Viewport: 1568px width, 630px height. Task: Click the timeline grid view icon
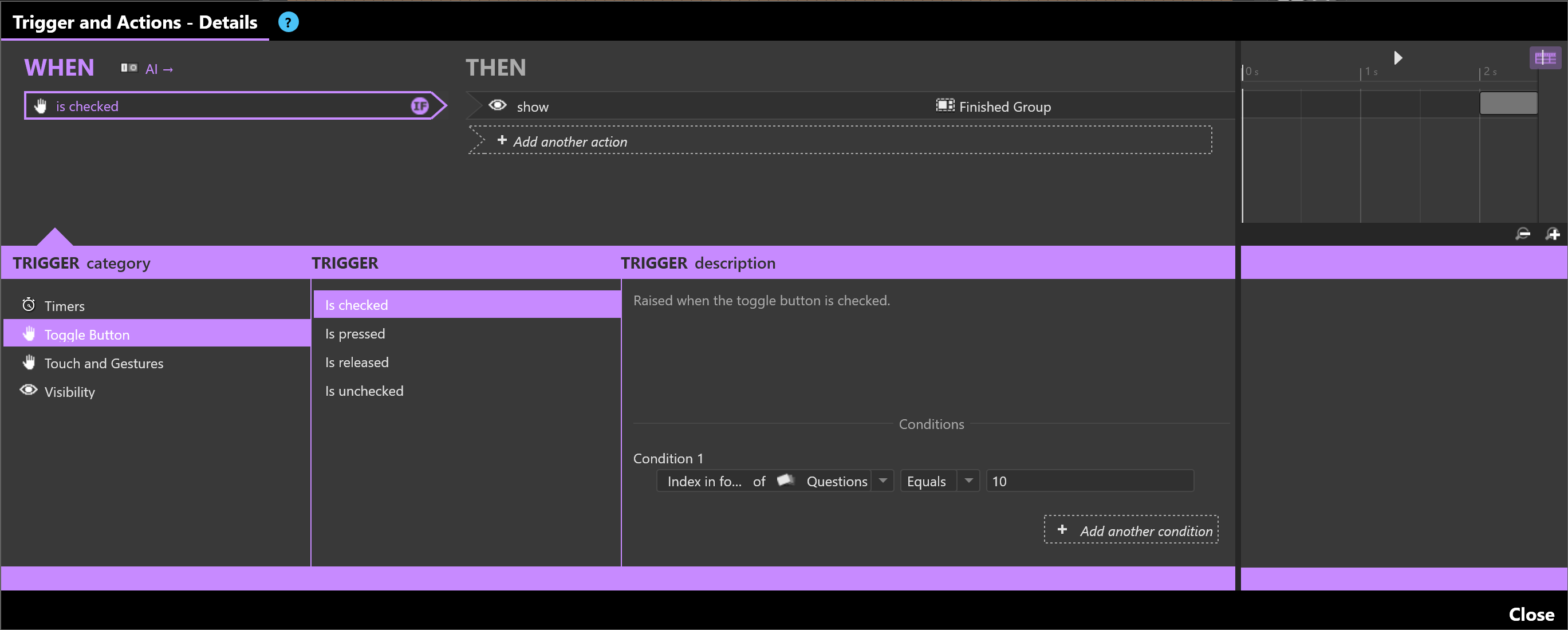(1545, 58)
